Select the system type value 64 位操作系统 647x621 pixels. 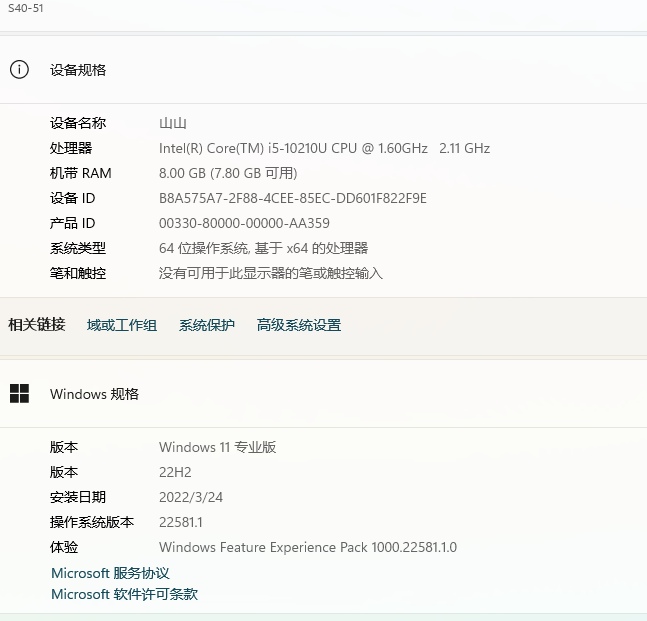(x=204, y=248)
